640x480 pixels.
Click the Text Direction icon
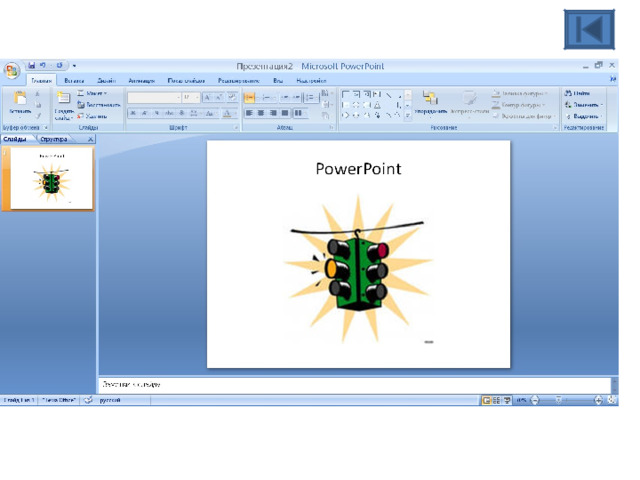pyautogui.click(x=325, y=93)
